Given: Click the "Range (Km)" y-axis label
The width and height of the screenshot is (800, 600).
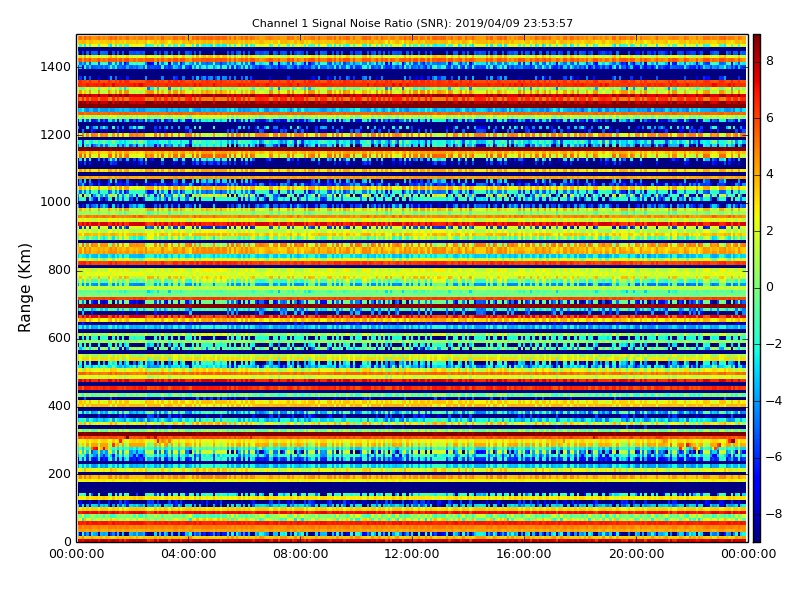Looking at the screenshot, I should [24, 288].
